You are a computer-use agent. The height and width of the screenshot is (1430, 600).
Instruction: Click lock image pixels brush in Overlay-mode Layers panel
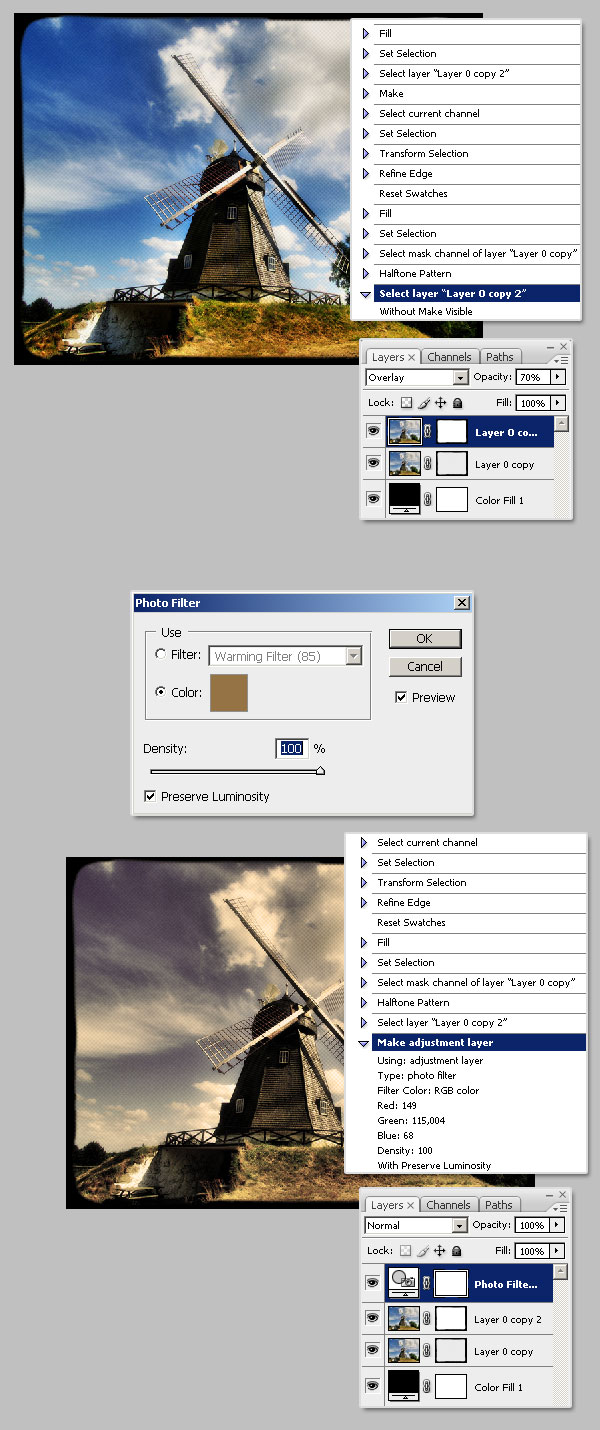(x=423, y=403)
